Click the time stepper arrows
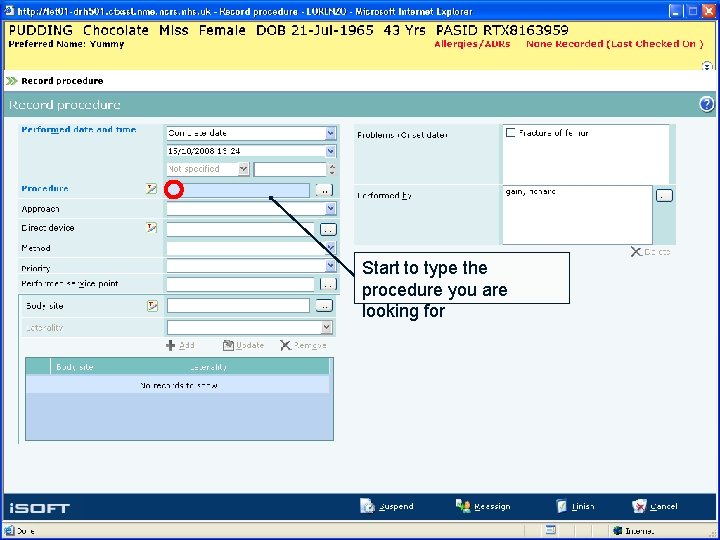Image resolution: width=720 pixels, height=540 pixels. (332, 169)
